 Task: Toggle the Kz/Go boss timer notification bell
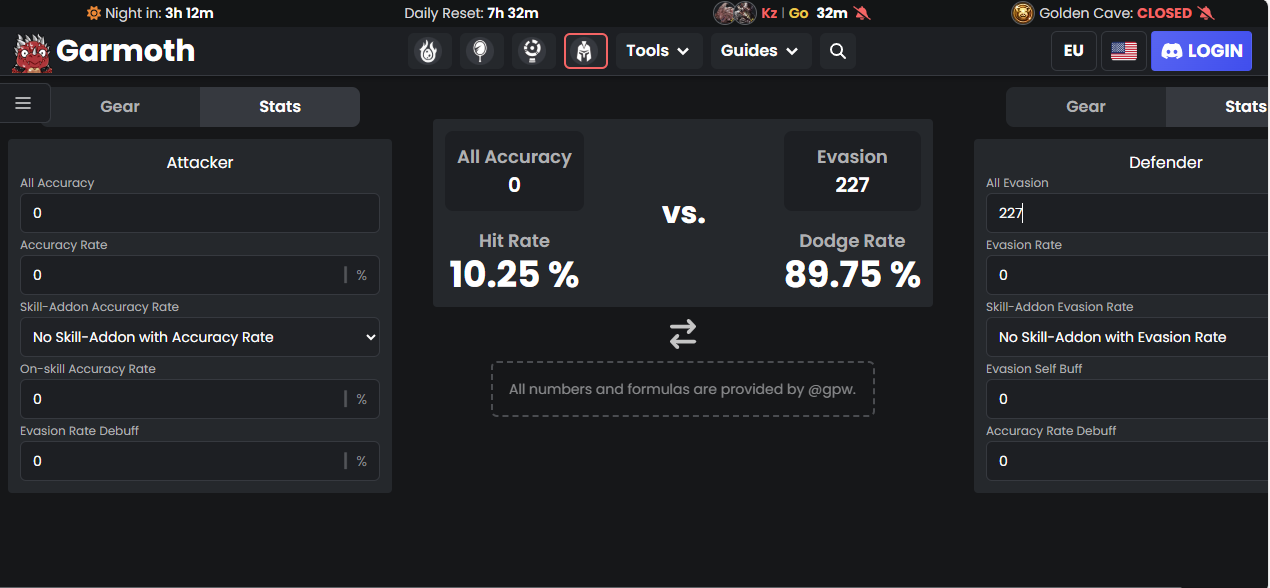point(863,13)
